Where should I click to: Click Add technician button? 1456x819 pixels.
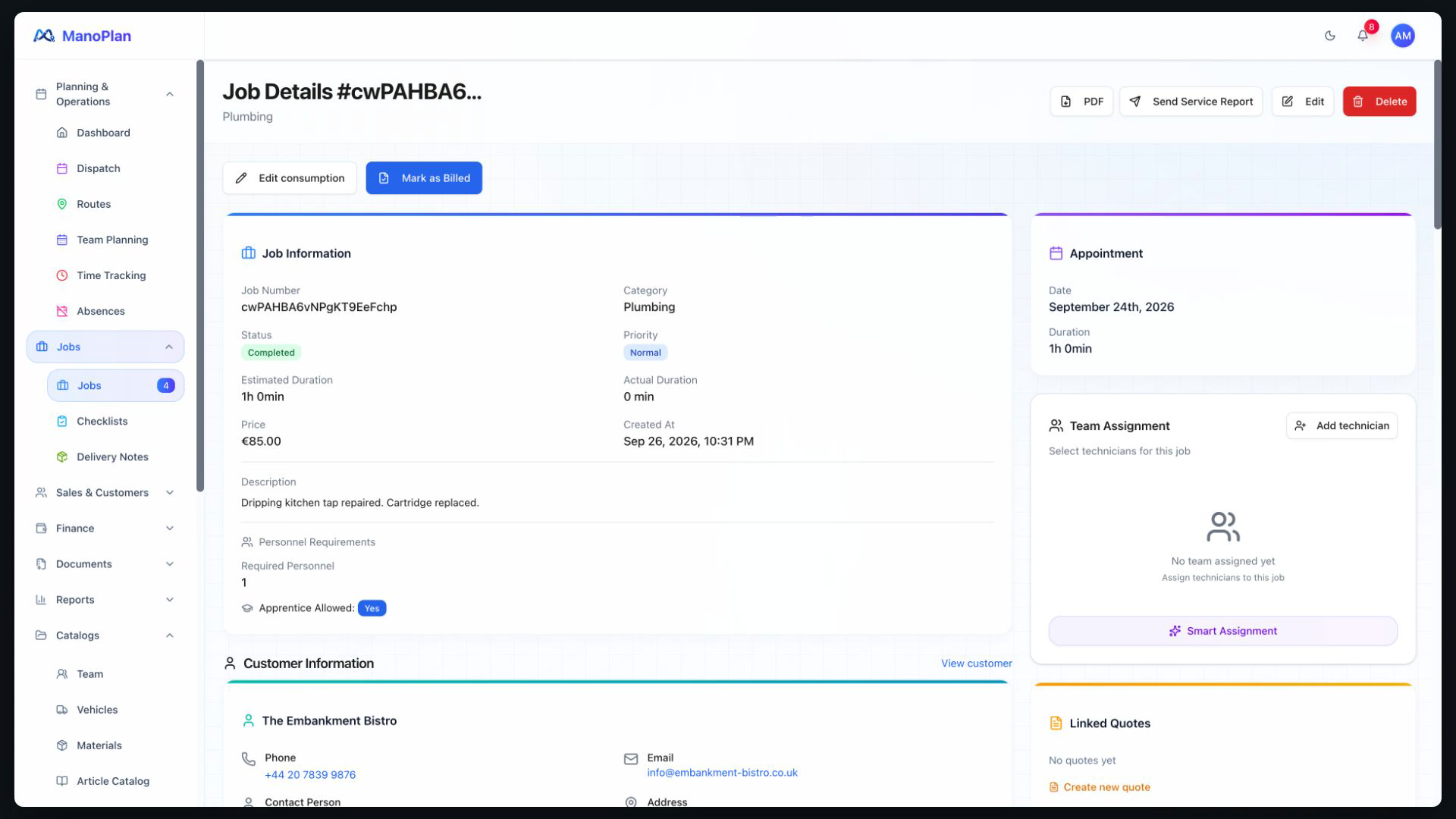[x=1341, y=425]
